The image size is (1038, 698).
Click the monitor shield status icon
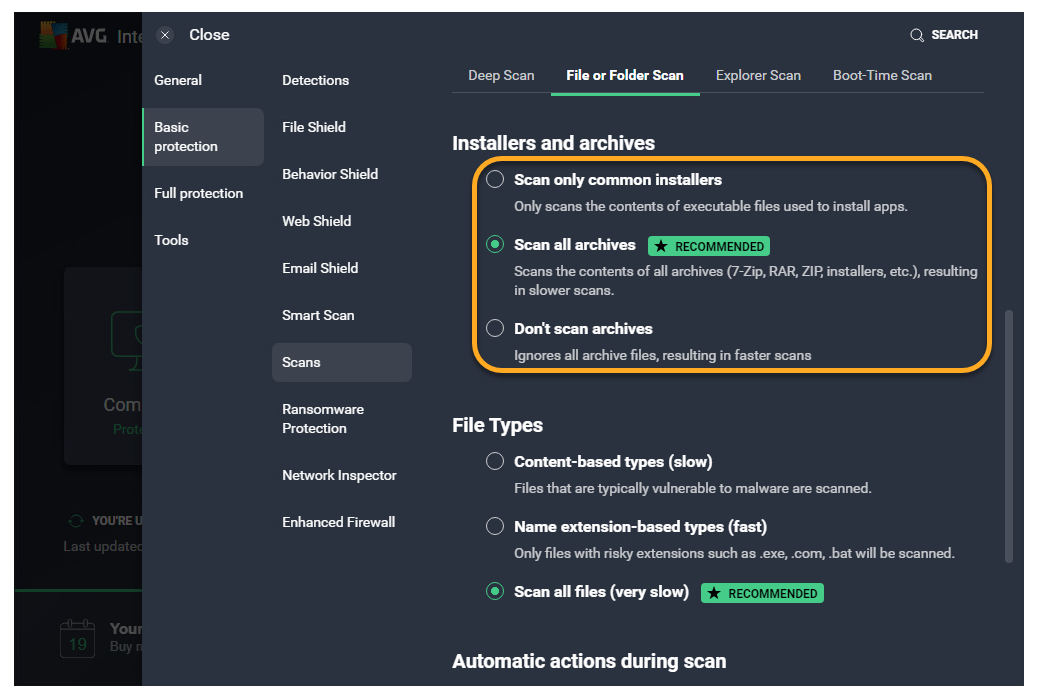[x=126, y=335]
